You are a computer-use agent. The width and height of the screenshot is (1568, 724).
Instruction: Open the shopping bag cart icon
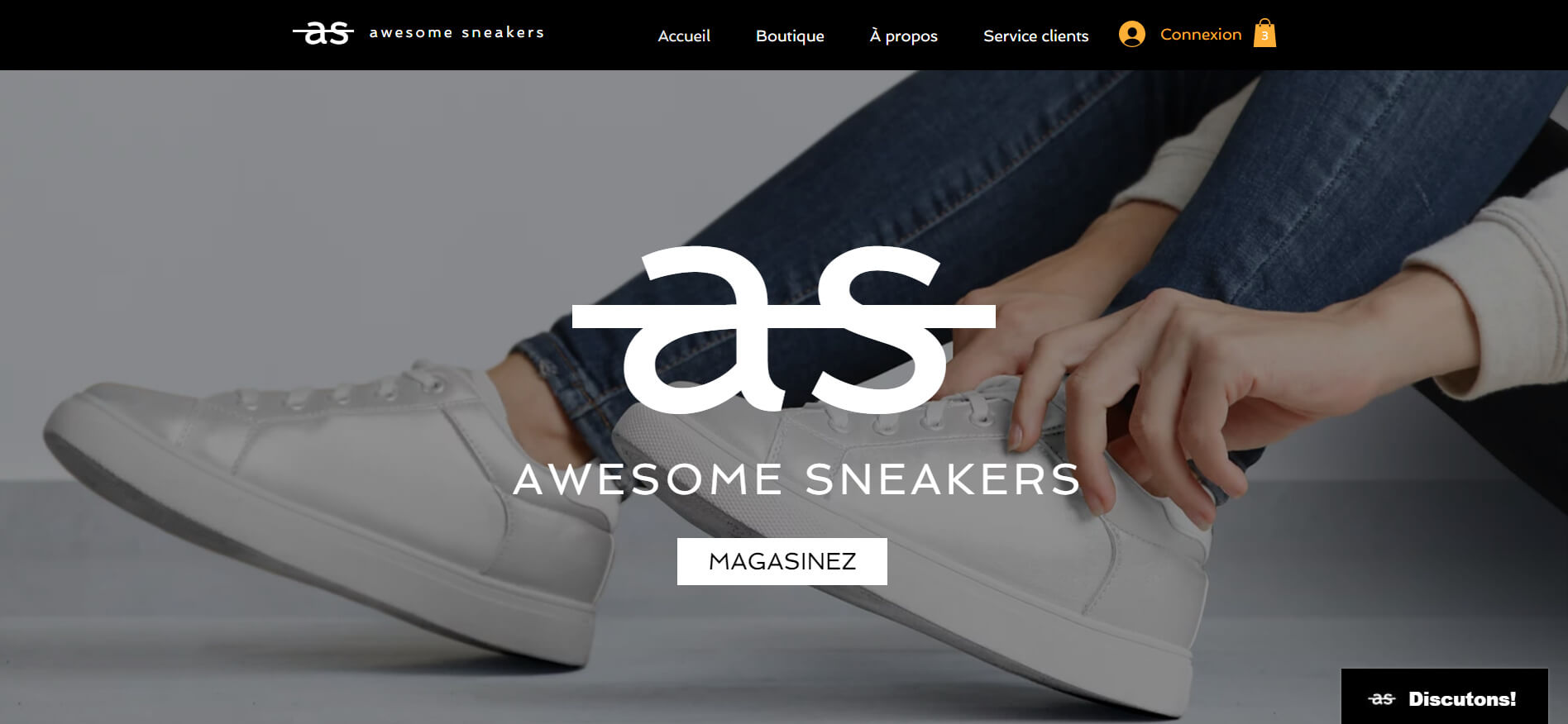click(1264, 33)
